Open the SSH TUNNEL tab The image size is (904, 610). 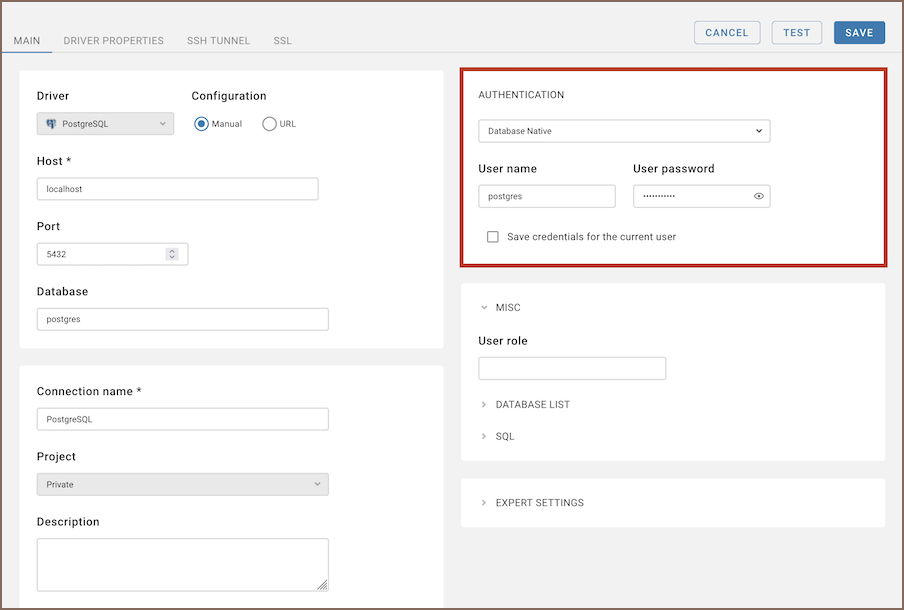pyautogui.click(x=218, y=41)
